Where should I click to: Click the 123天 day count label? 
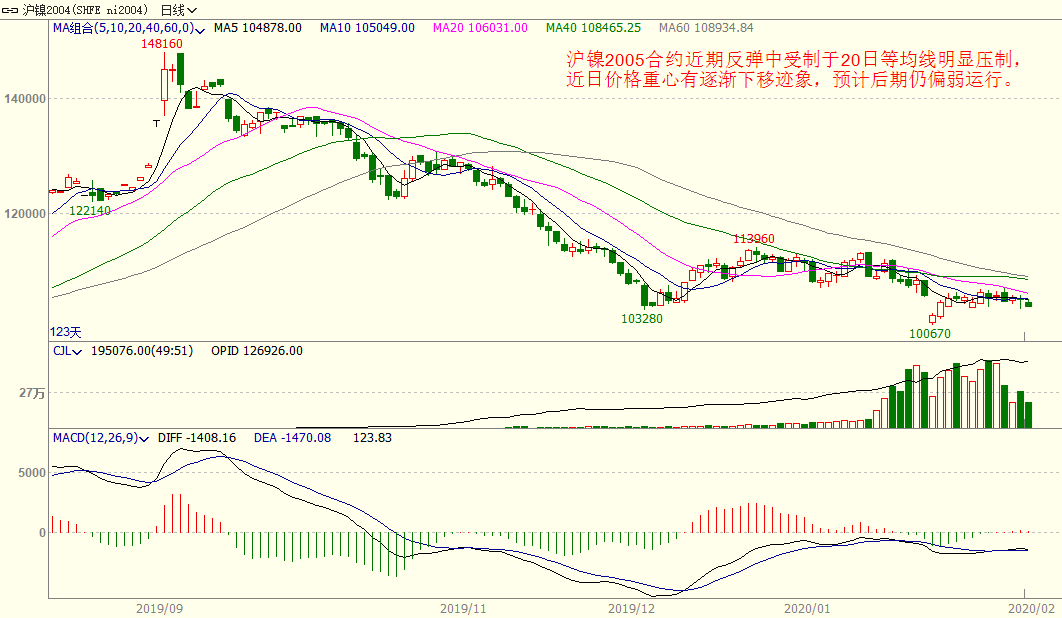[66, 331]
